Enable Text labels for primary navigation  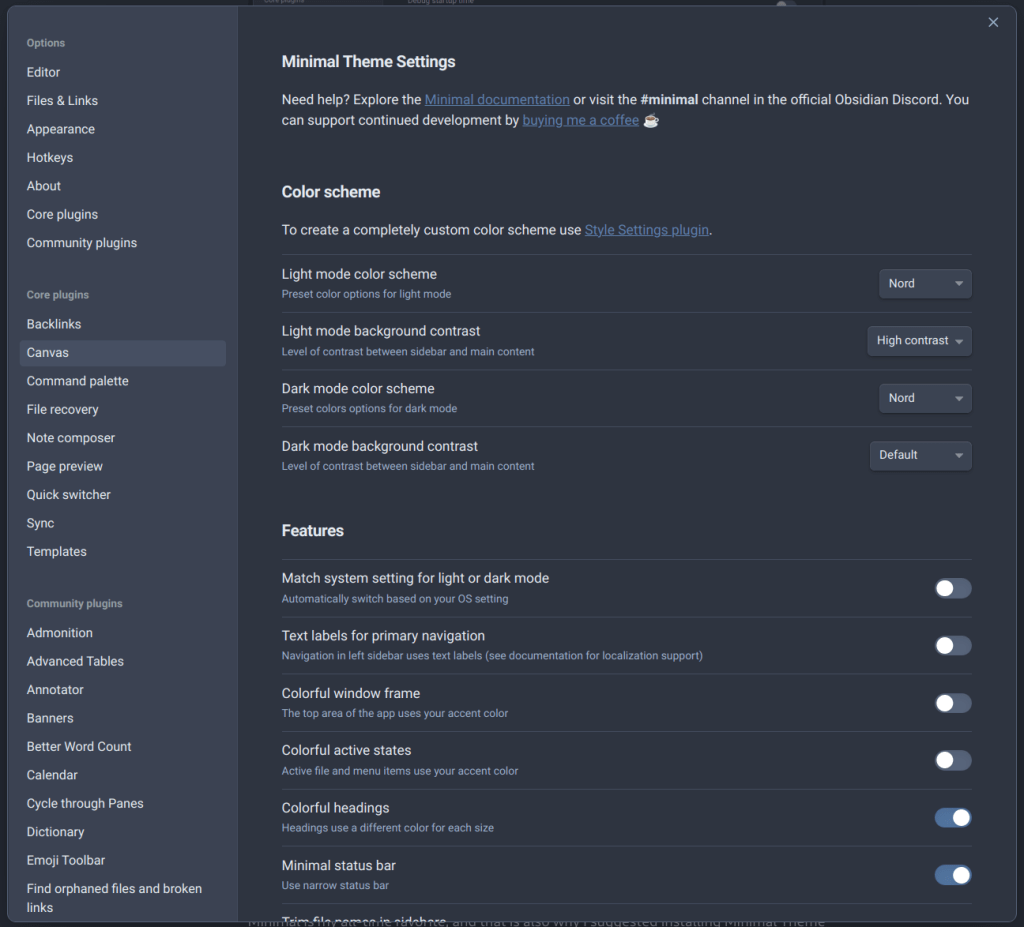952,646
